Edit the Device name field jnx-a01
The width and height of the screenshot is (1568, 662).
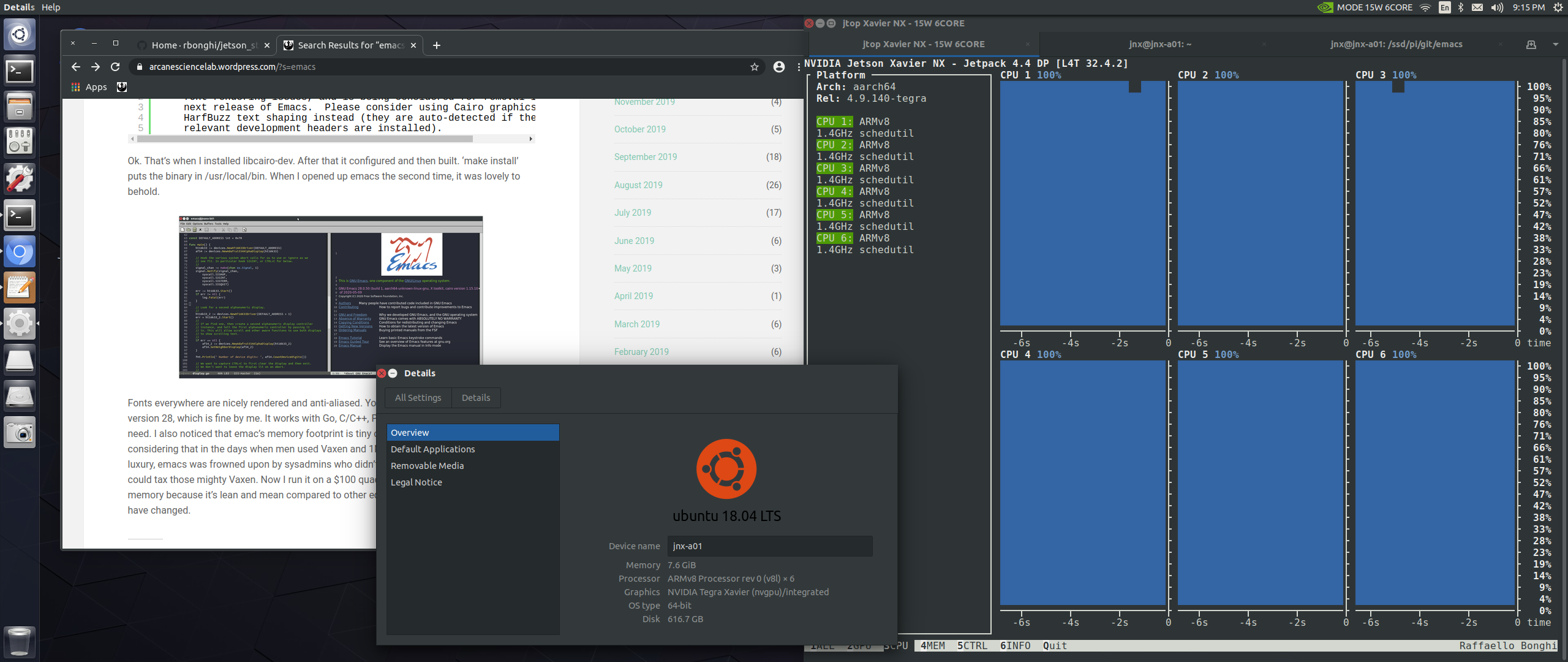(x=770, y=546)
